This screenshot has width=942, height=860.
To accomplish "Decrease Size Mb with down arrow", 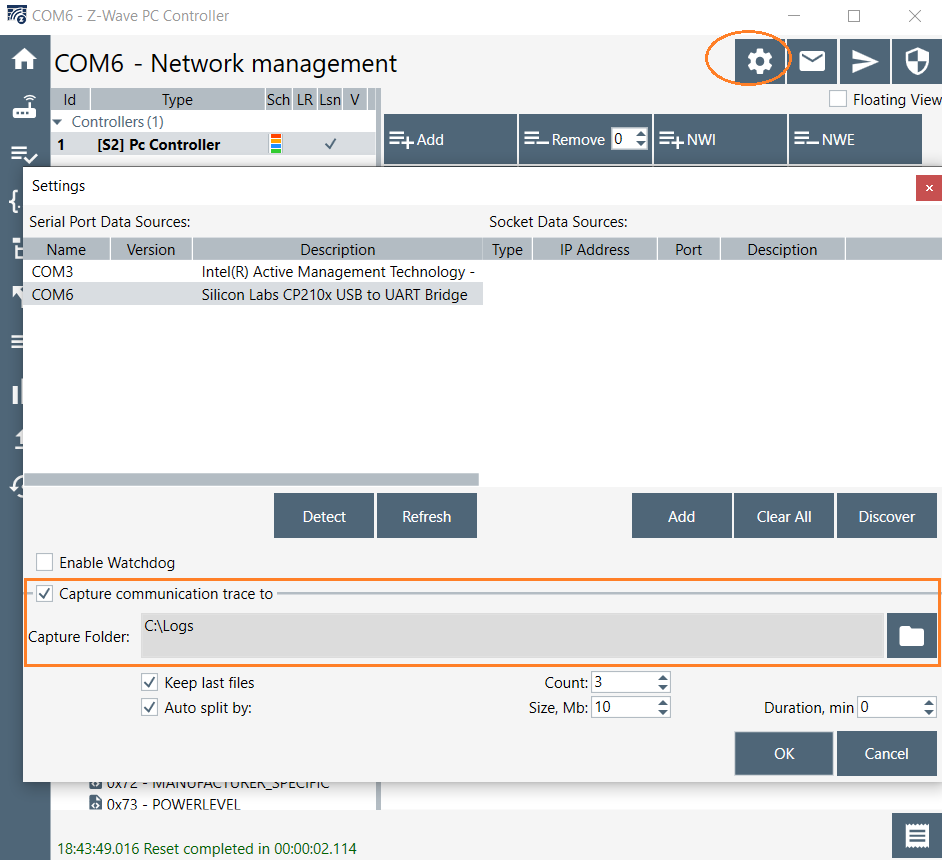I will click(x=663, y=712).
